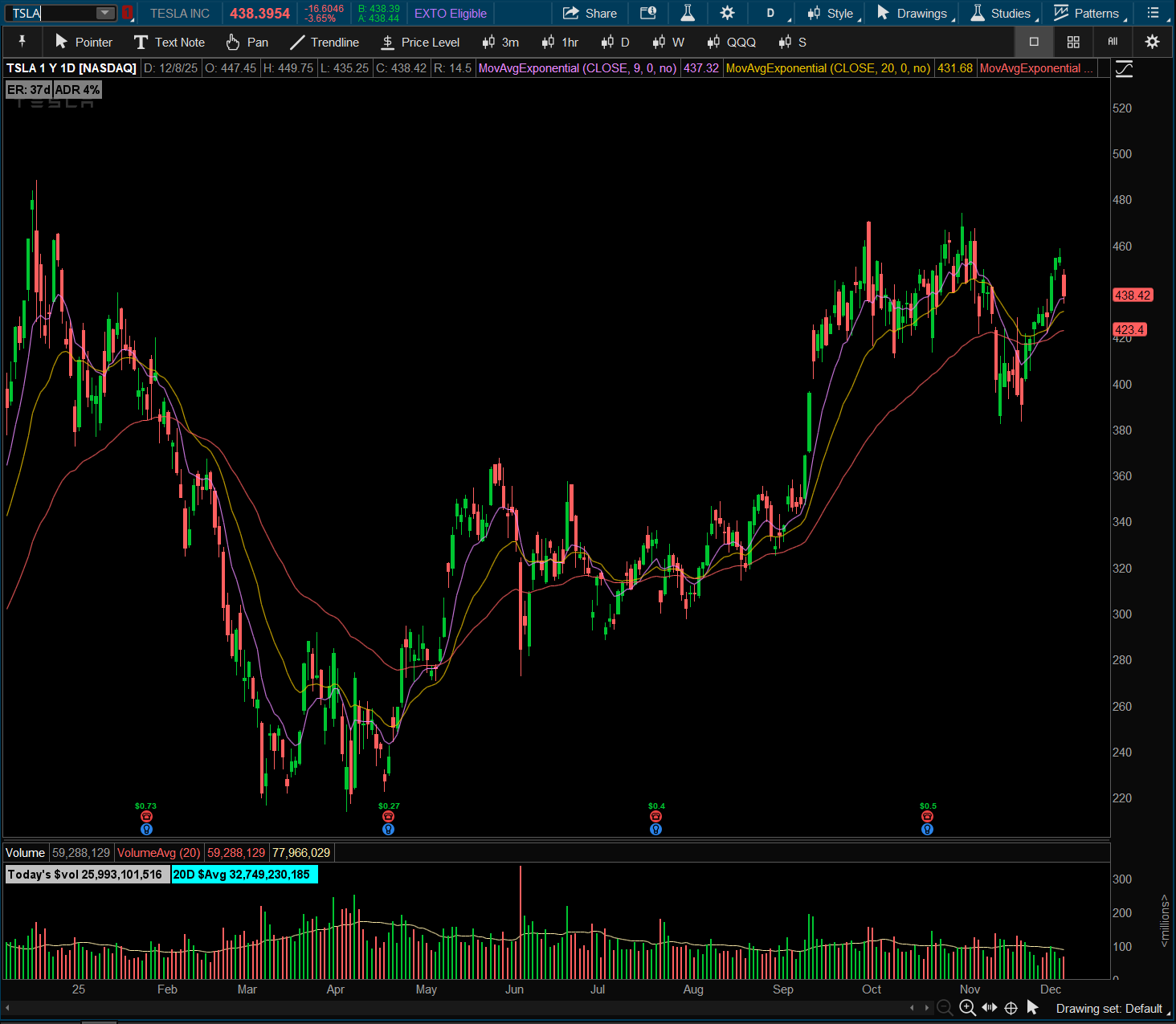This screenshot has width=1176, height=1024.
Task: Click the TESLA INC company name
Action: click(180, 13)
